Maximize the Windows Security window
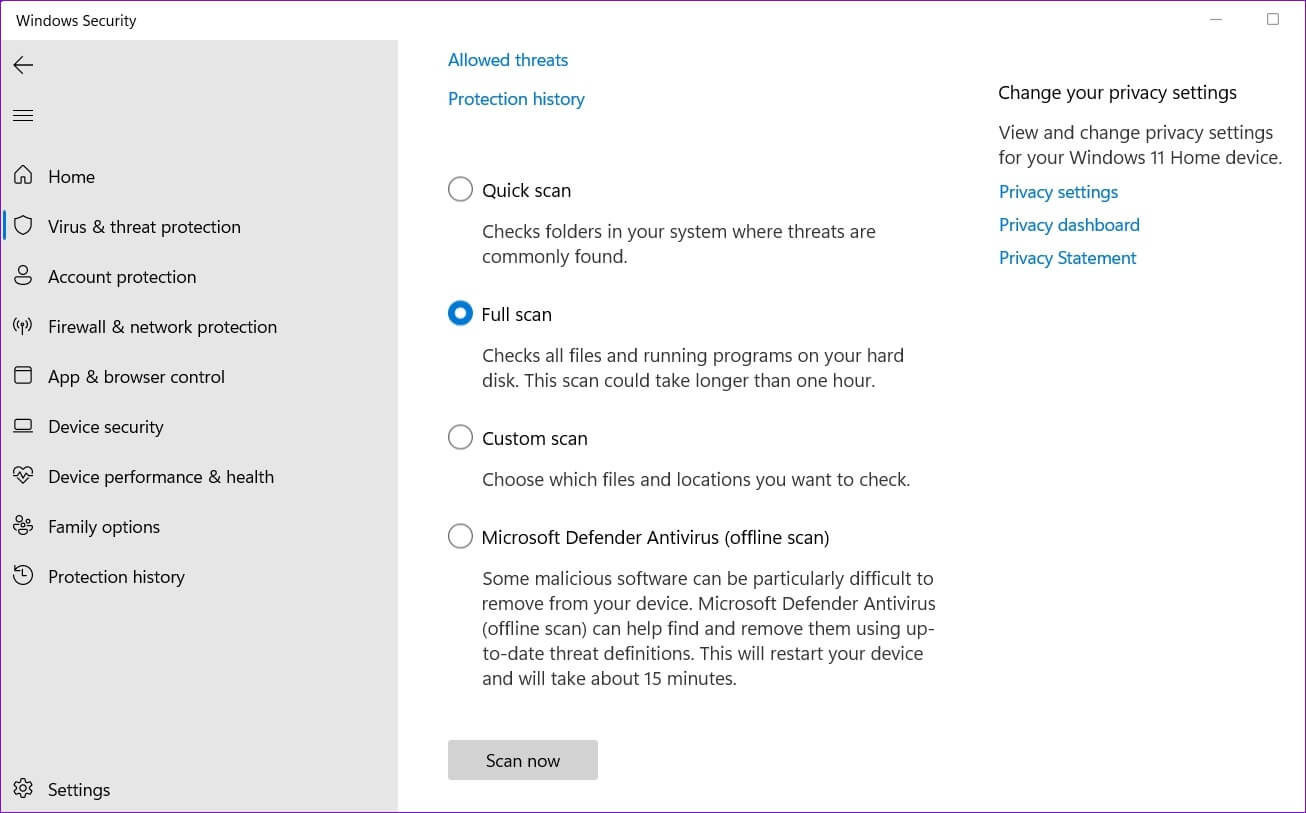Viewport: 1306px width, 813px height. click(x=1273, y=19)
